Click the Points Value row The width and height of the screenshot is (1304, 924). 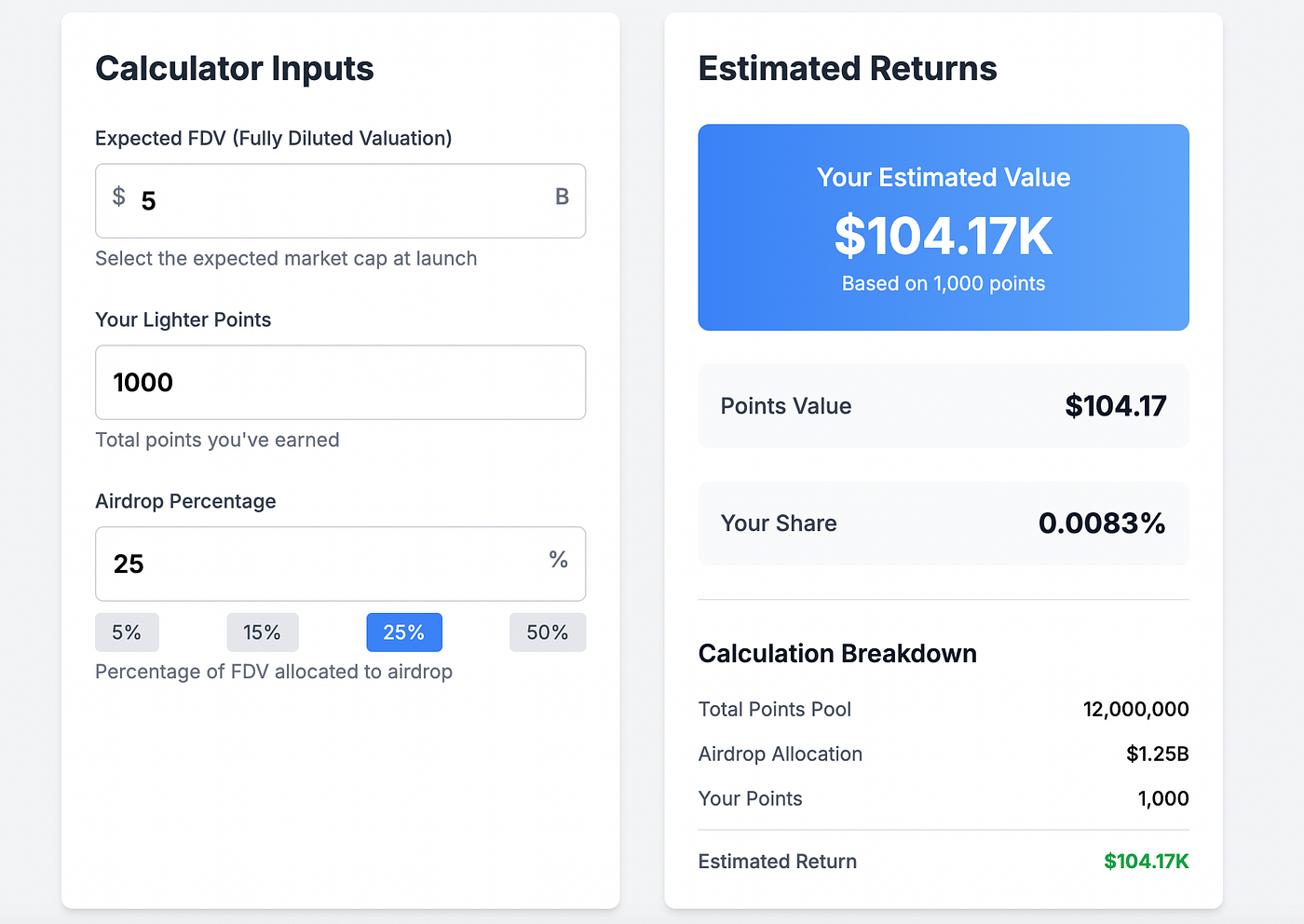(x=943, y=406)
